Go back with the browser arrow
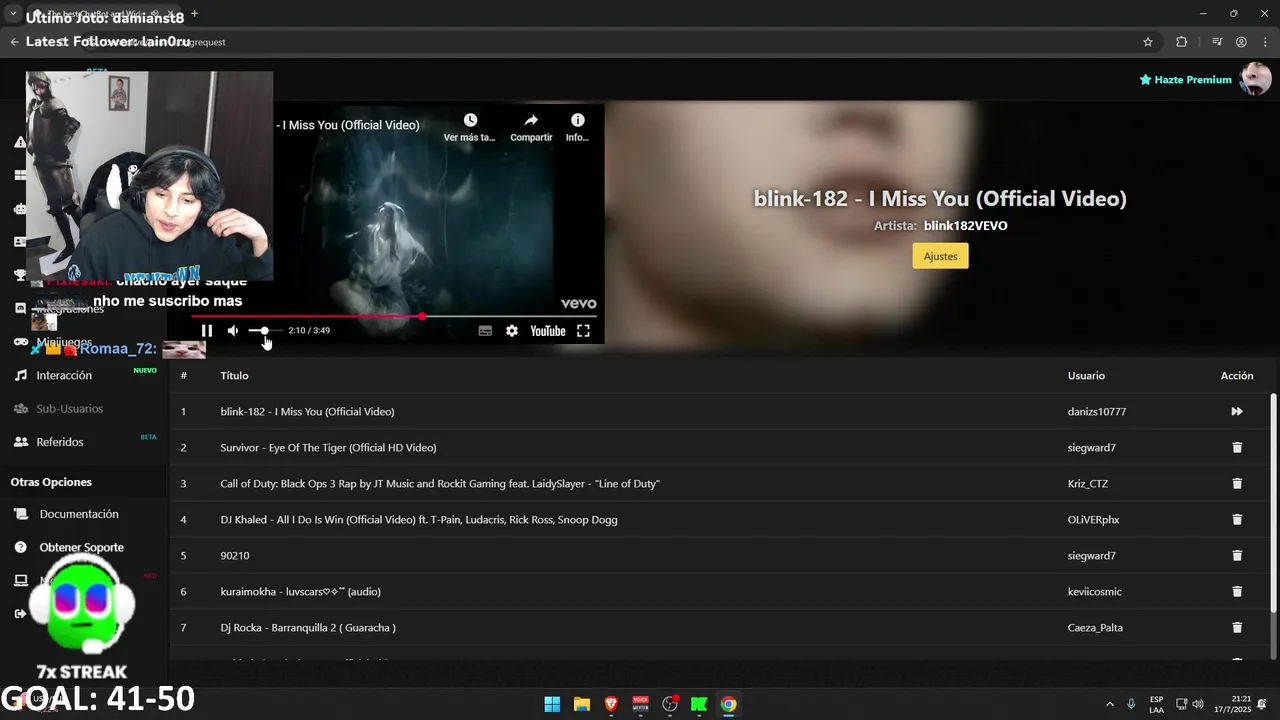 [x=14, y=42]
